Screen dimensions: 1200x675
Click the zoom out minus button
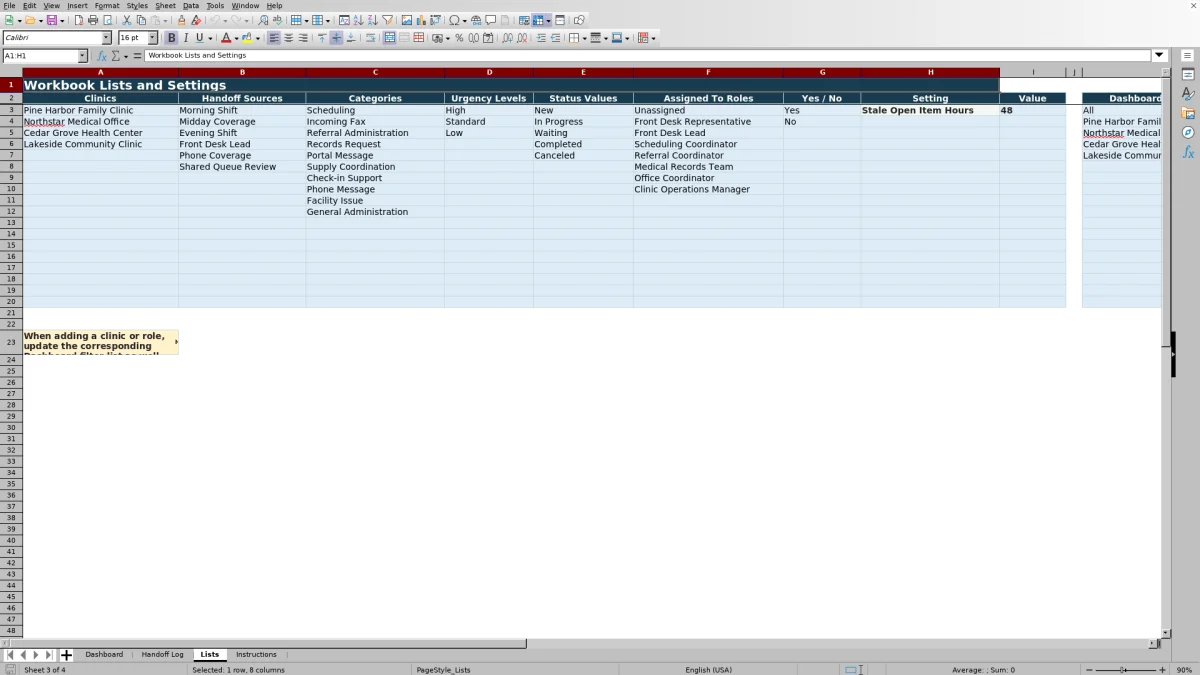pos(1089,670)
